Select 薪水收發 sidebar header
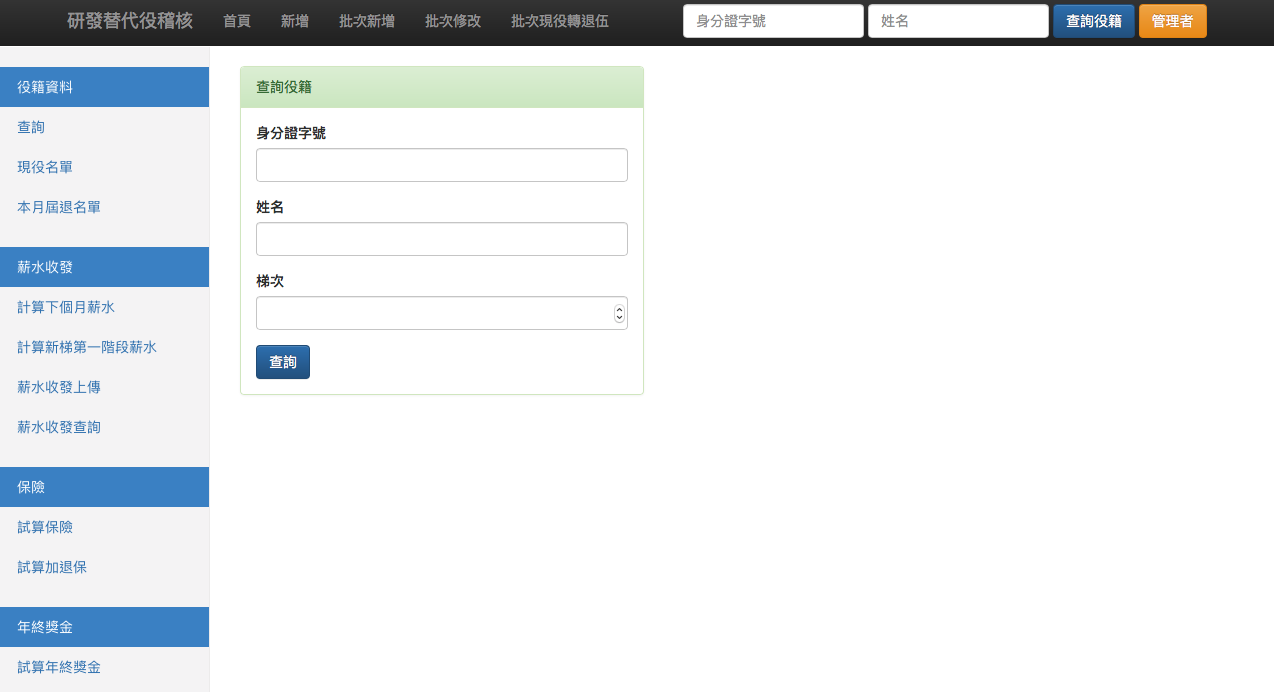Image resolution: width=1274 pixels, height=692 pixels. pos(104,267)
